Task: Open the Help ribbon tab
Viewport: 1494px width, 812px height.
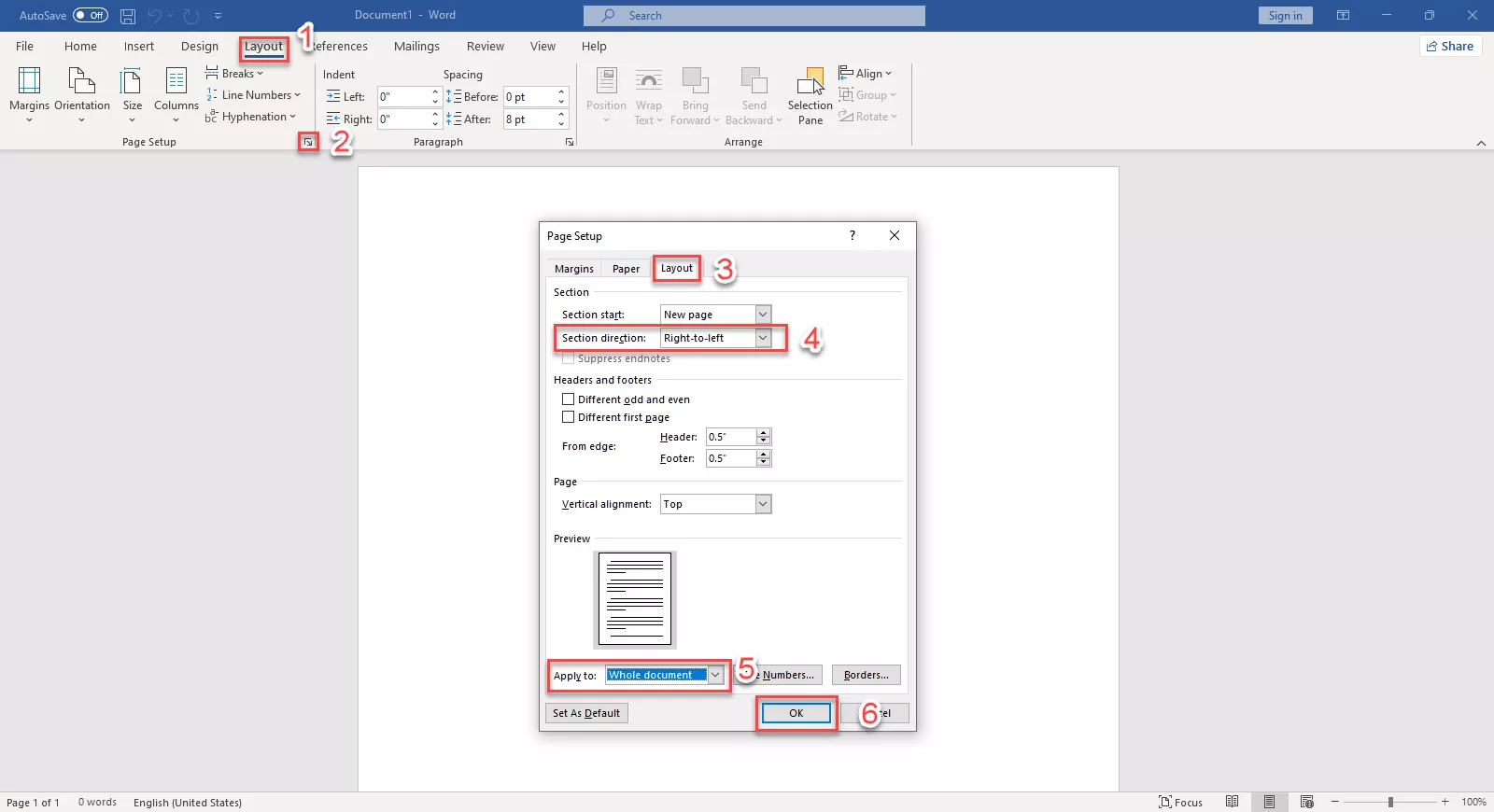Action: [594, 46]
